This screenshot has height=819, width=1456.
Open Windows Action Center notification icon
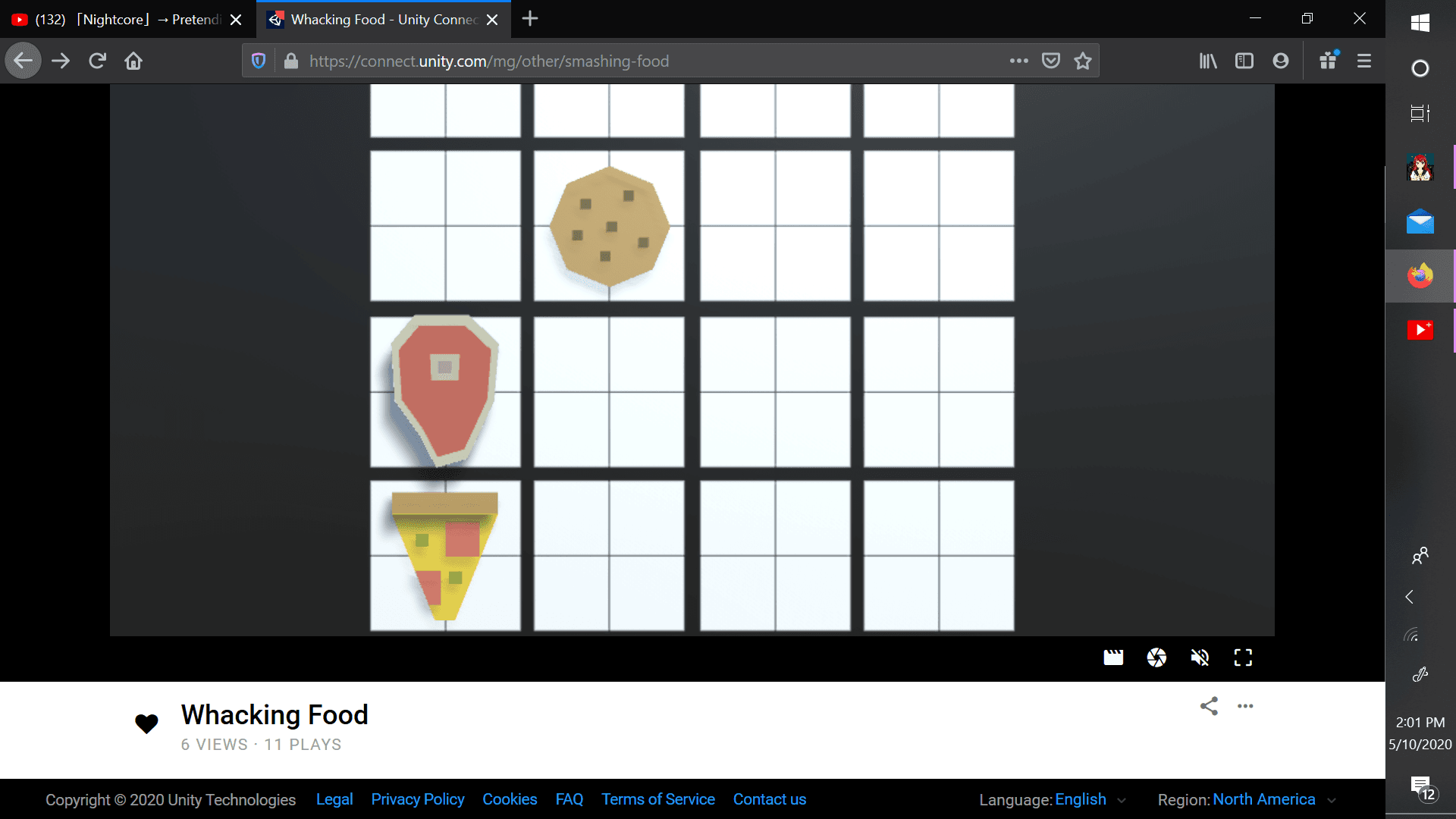[1420, 787]
